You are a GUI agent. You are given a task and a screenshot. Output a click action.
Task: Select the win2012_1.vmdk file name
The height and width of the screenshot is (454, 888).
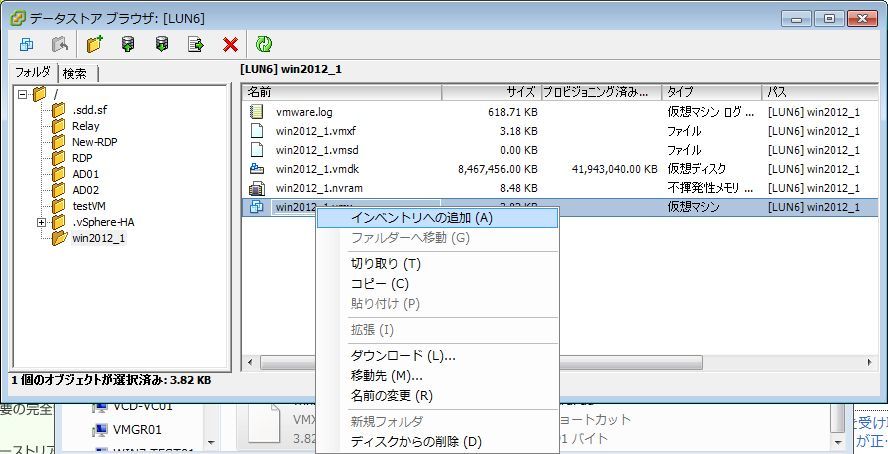[x=317, y=169]
